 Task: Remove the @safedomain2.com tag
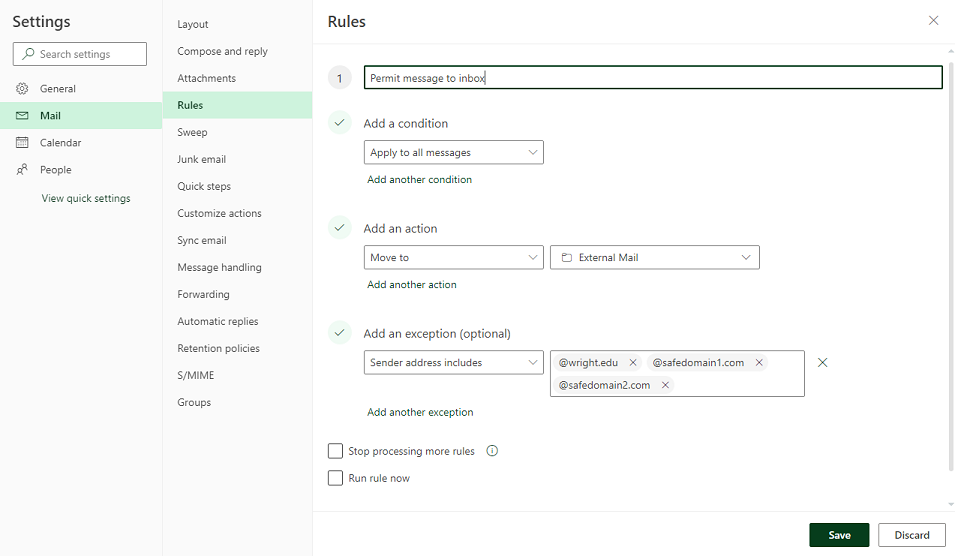[x=665, y=385]
